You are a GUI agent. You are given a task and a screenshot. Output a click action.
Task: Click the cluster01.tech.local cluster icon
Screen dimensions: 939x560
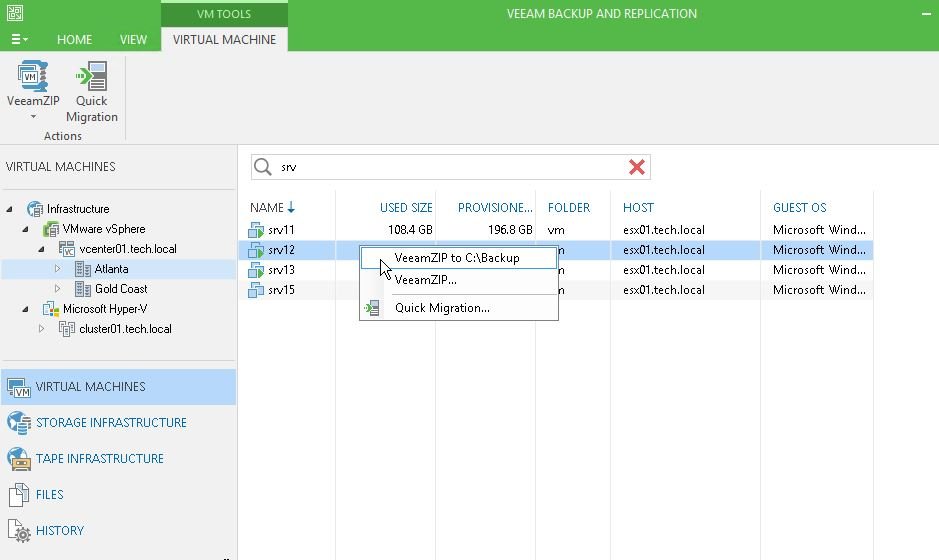pos(66,329)
